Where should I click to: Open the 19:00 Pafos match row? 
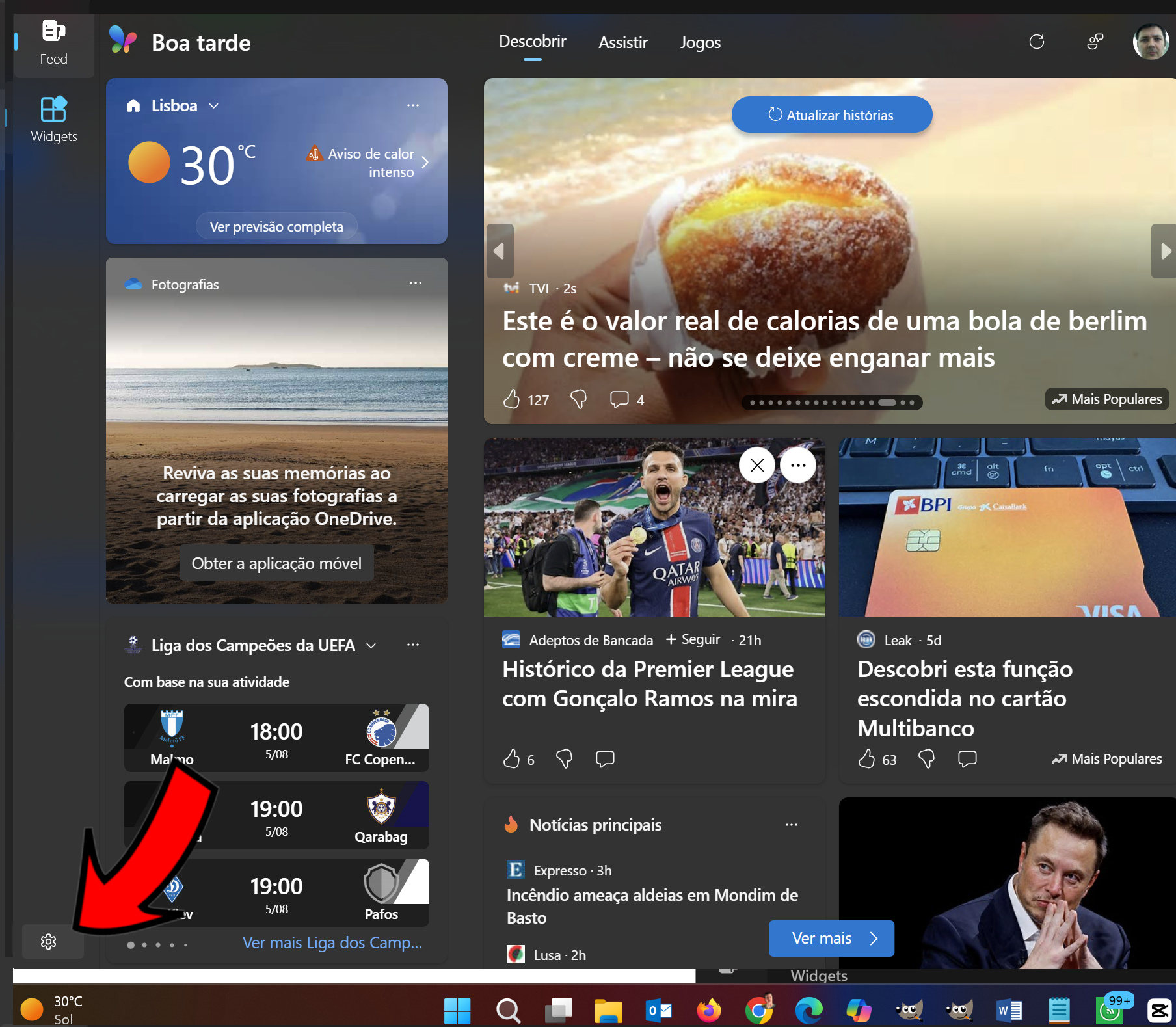tap(276, 892)
